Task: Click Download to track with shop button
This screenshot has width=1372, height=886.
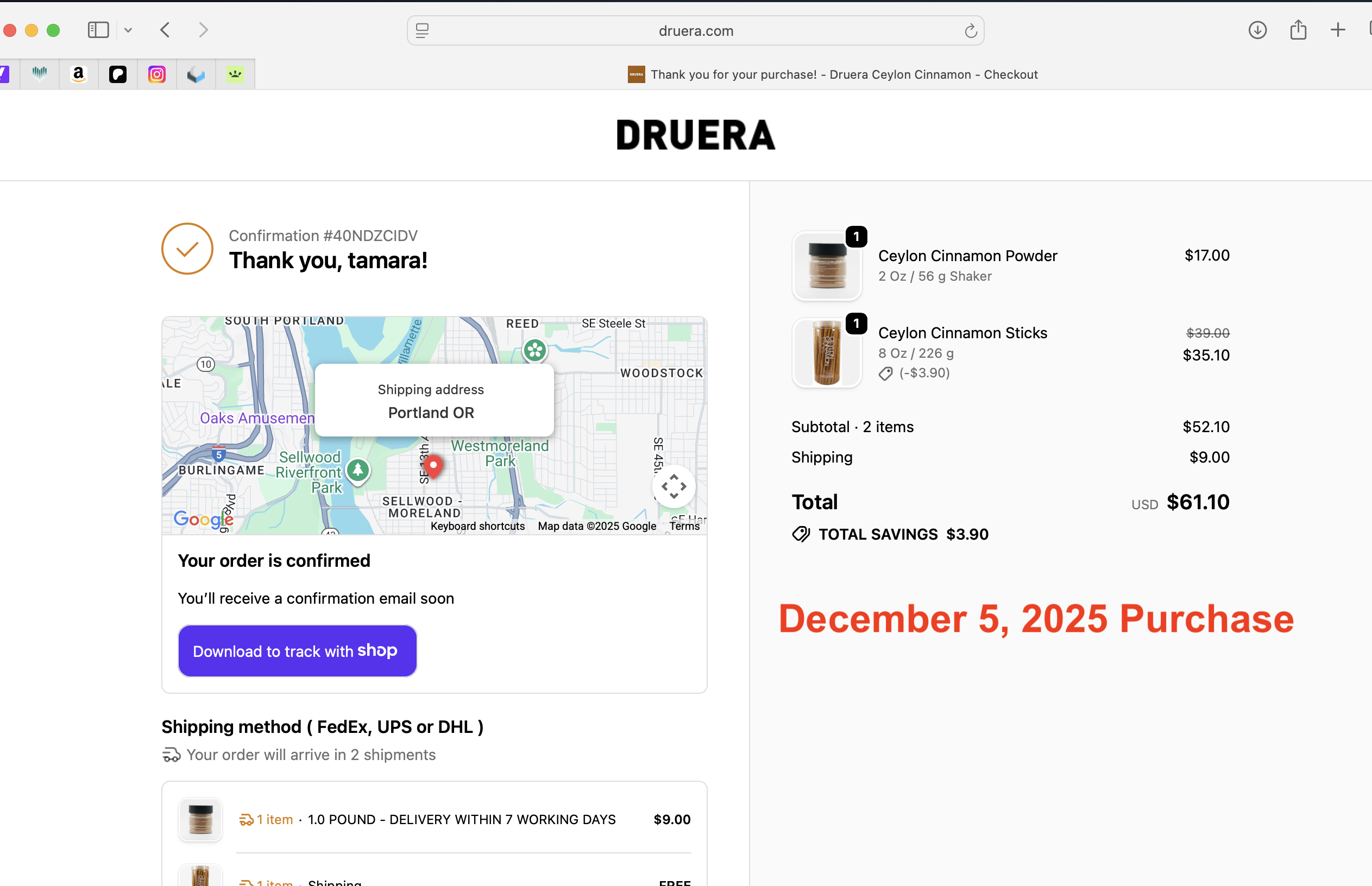Action: (x=297, y=651)
